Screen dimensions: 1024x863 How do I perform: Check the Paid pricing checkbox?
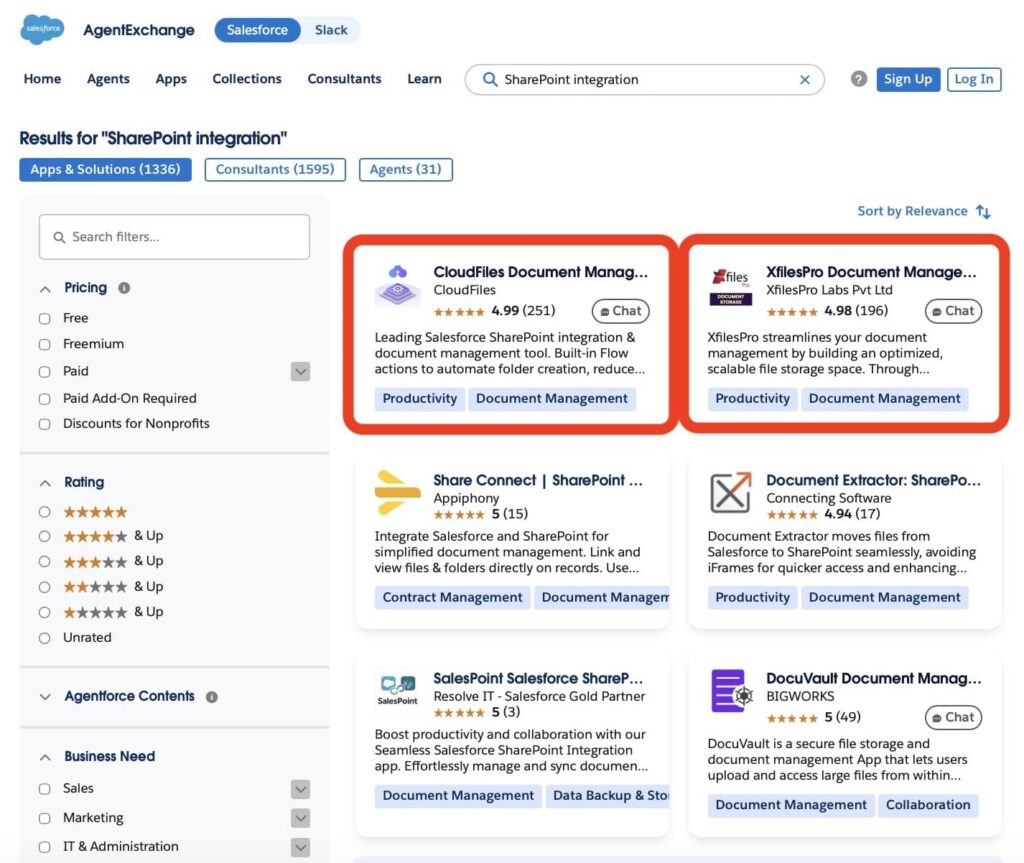point(44,372)
